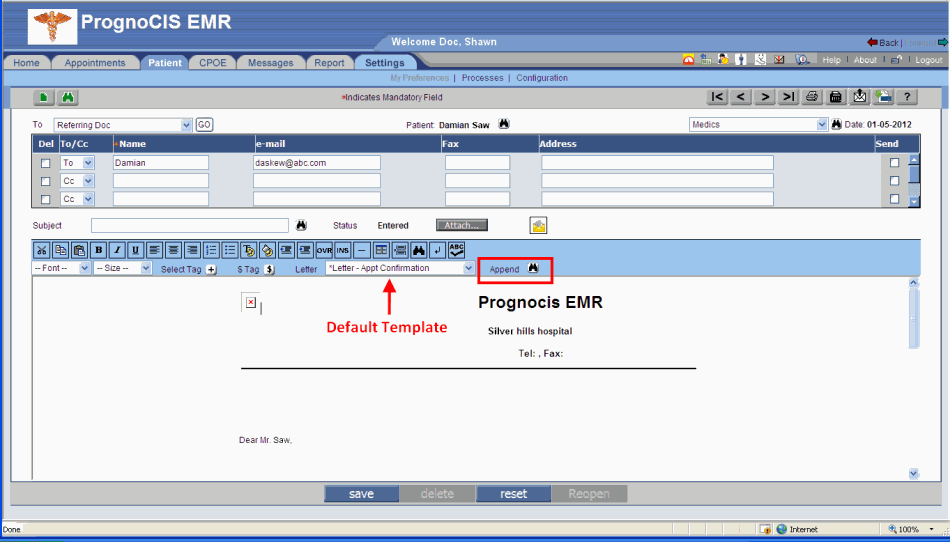Check the Del checkbox in third recipient row

45,199
